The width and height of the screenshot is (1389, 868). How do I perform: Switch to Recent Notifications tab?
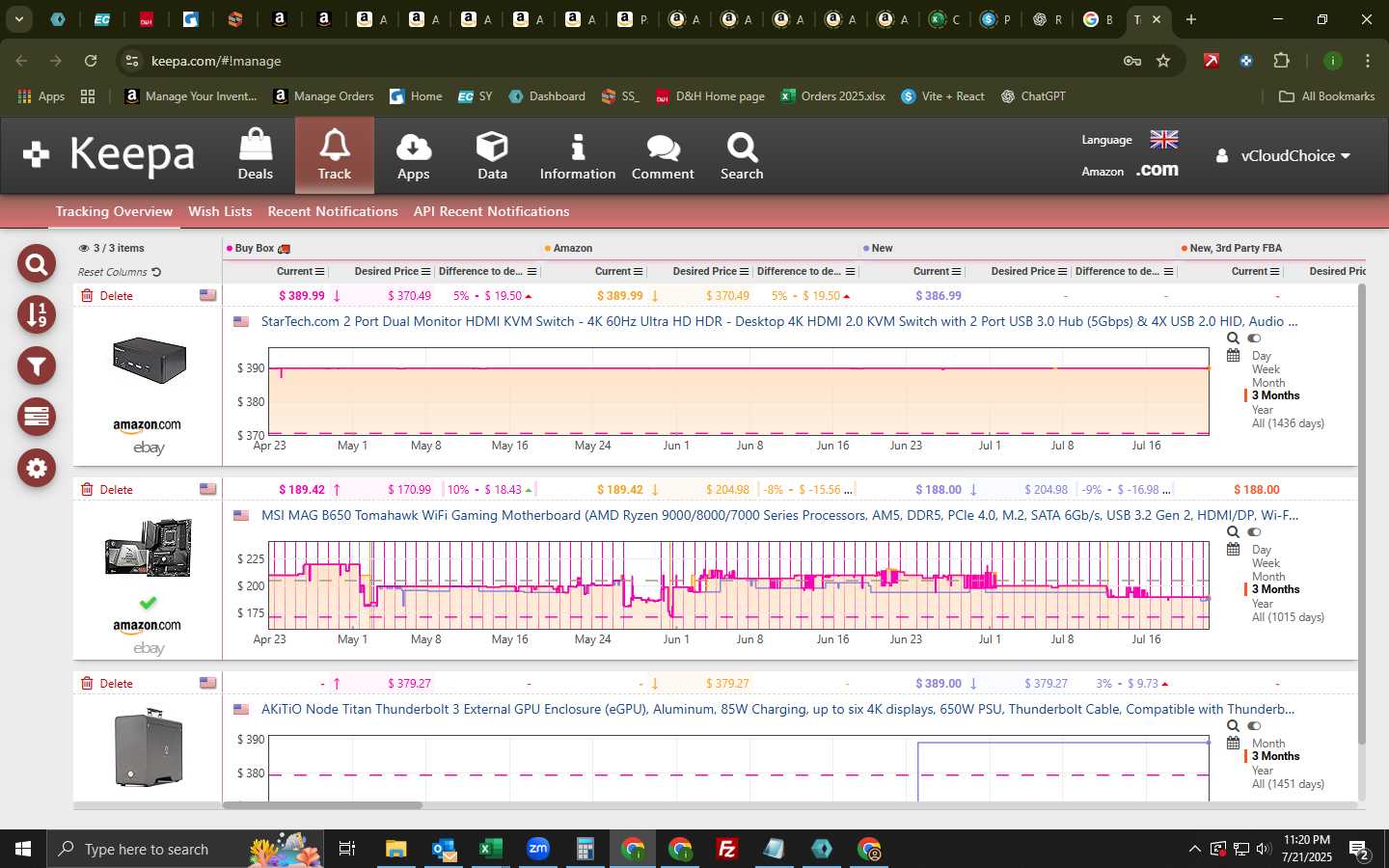333,211
